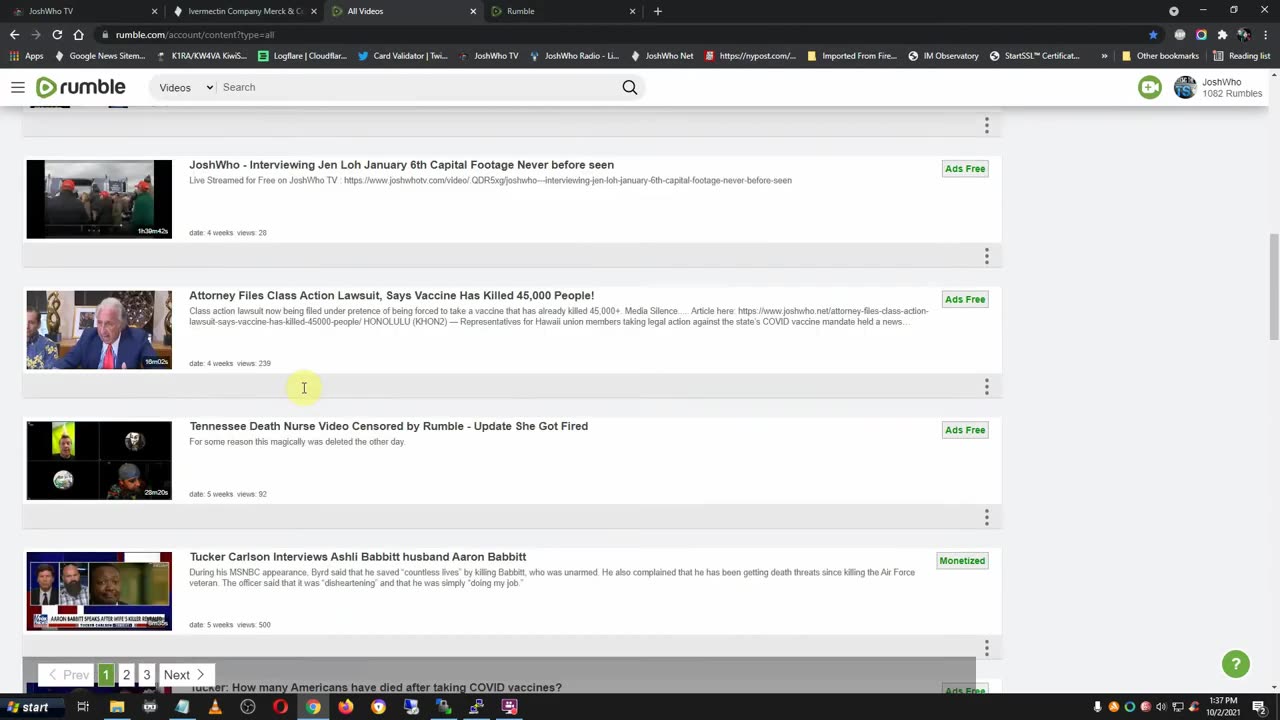This screenshot has height=720, width=1280.
Task: Open options menu for Jen Loh interview video
Action: click(x=986, y=256)
